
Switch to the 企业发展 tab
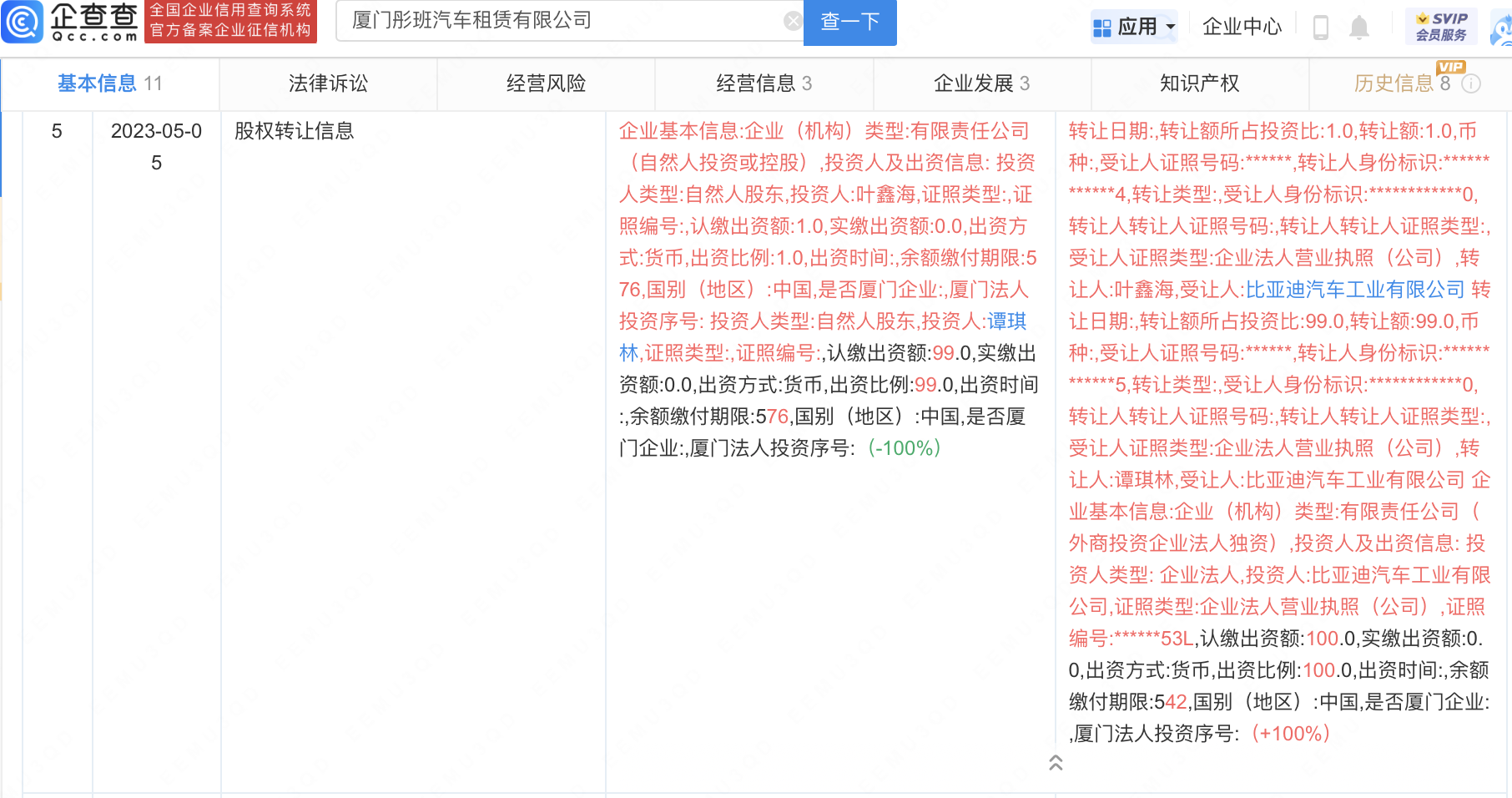pyautogui.click(x=981, y=83)
